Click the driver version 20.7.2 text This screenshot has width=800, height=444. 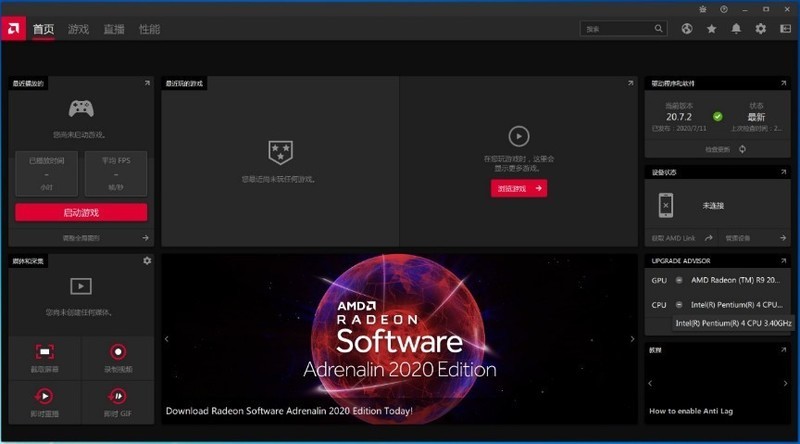coord(679,117)
